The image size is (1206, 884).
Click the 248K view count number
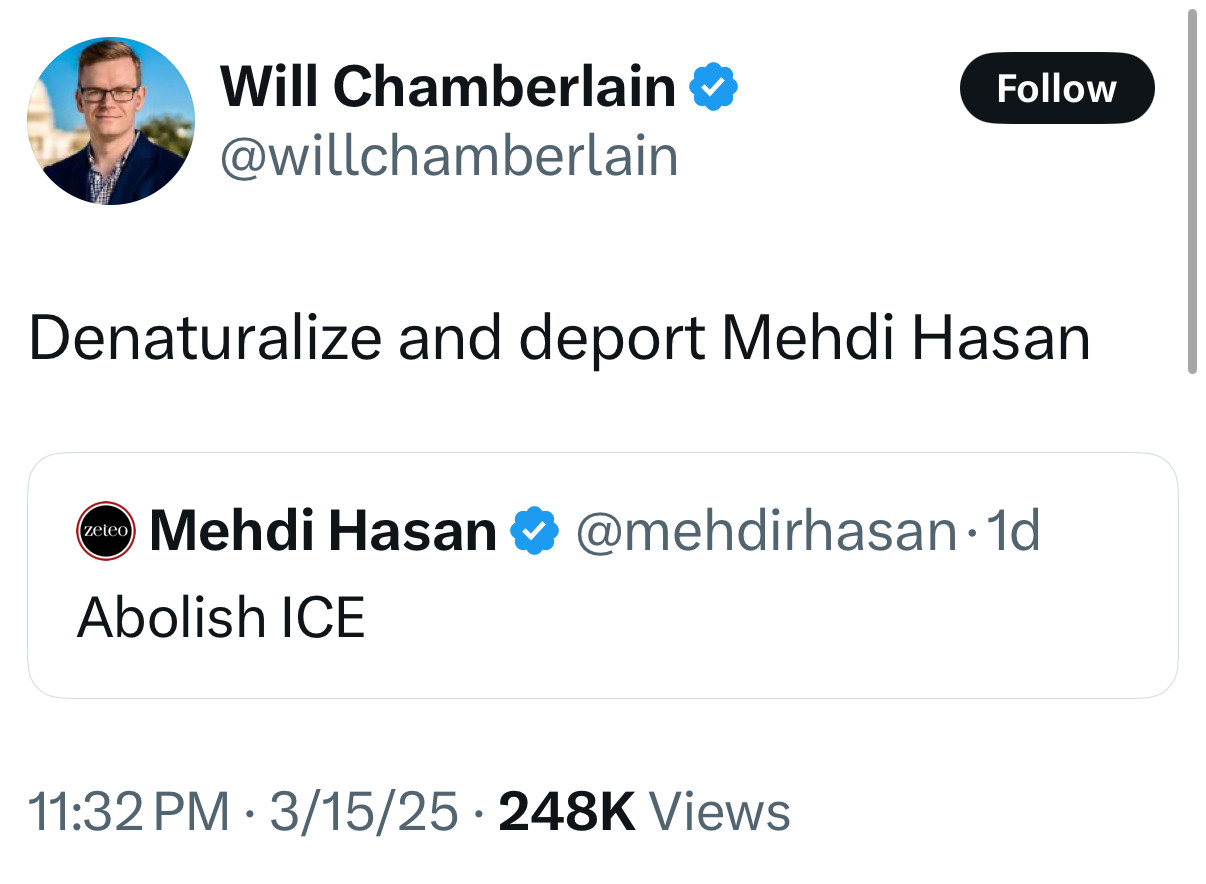(x=566, y=811)
